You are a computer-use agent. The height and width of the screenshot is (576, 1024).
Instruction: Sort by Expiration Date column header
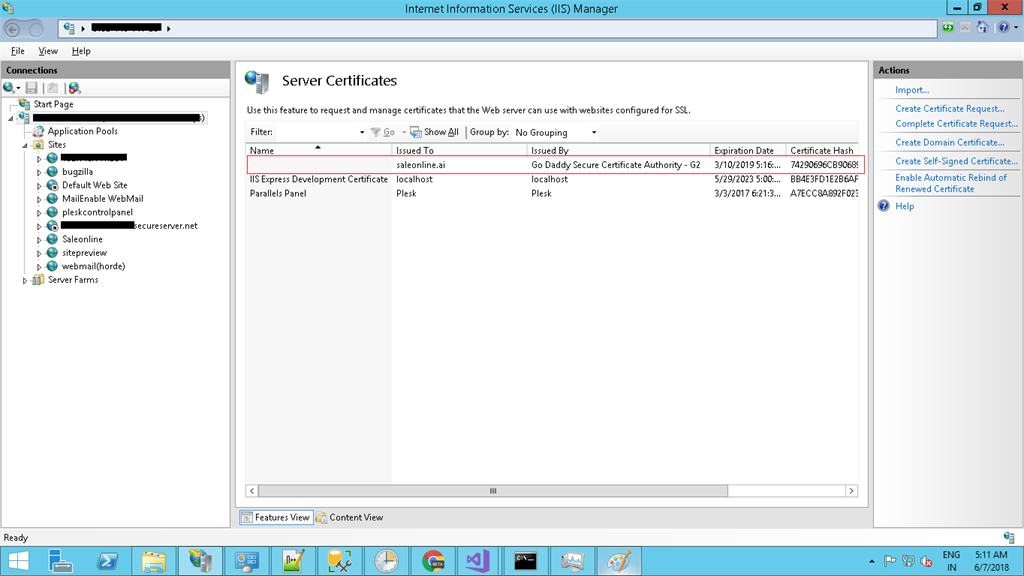(x=748, y=150)
